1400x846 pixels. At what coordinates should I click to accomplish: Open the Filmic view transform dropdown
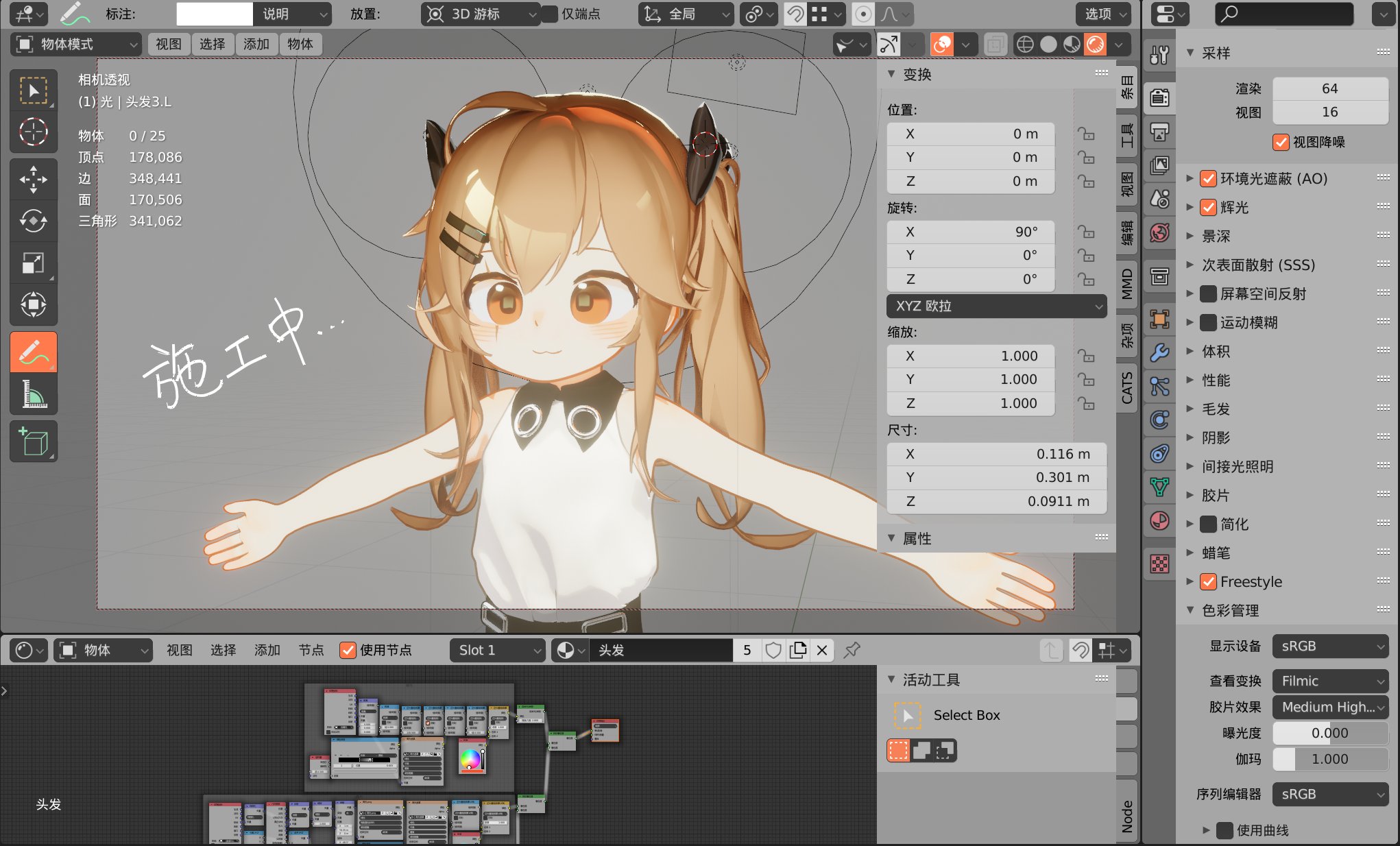[1330, 681]
